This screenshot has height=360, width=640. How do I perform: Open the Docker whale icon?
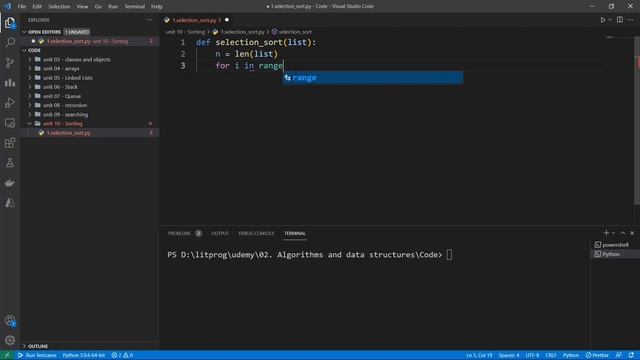pyautogui.click(x=10, y=183)
